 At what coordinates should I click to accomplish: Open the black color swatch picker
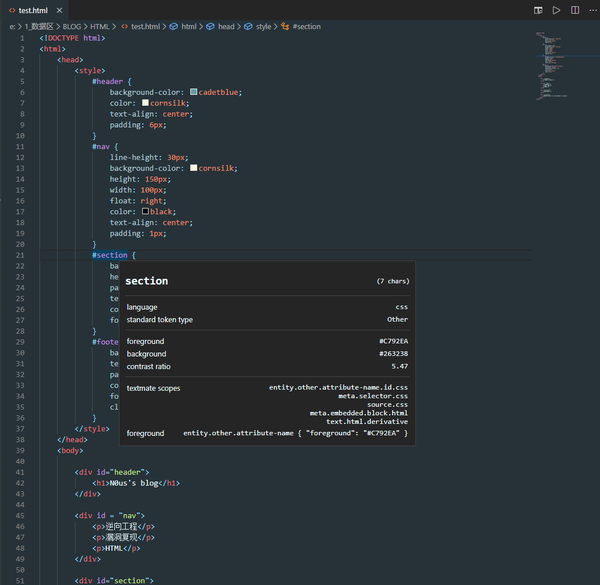click(145, 211)
